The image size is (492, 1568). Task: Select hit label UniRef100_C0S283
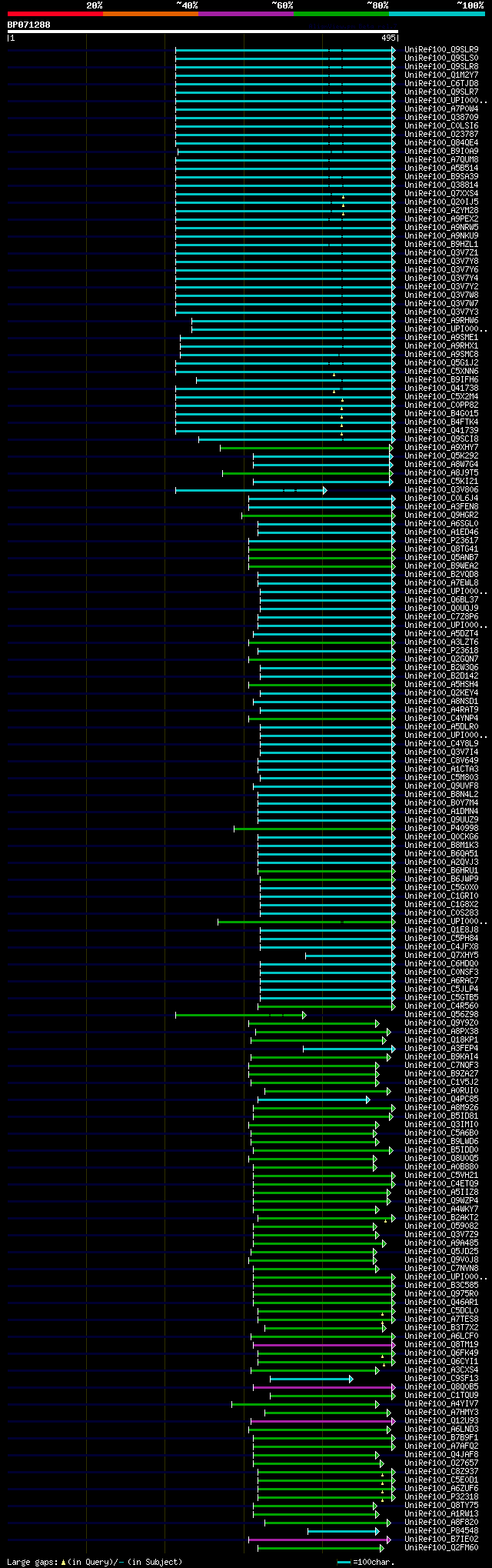point(441,913)
